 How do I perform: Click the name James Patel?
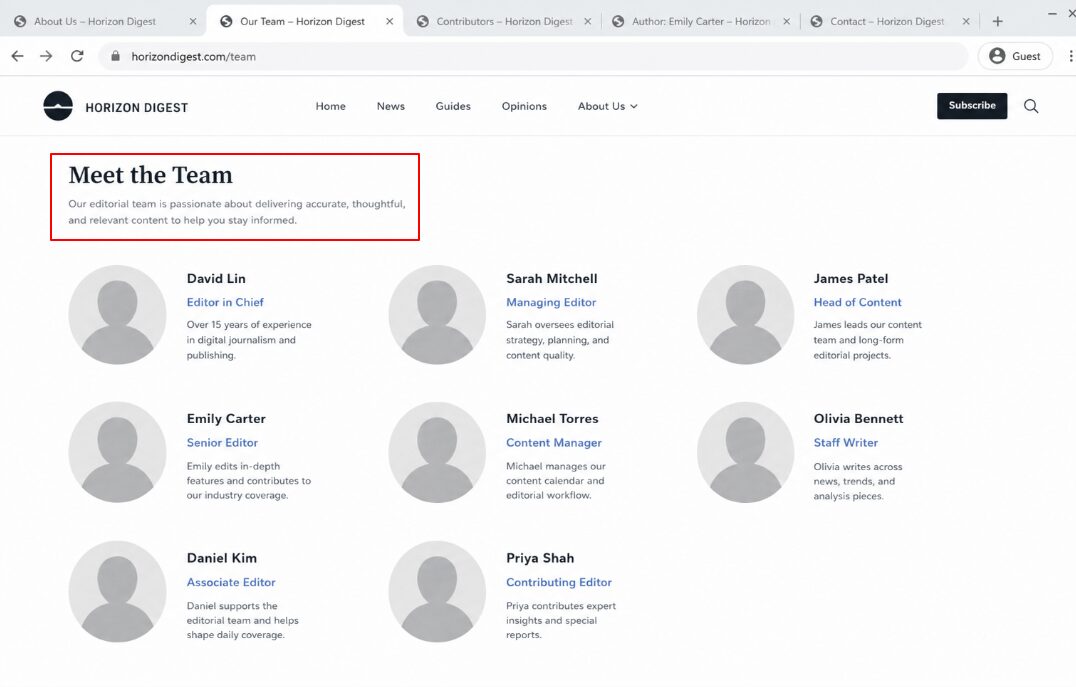coord(851,279)
